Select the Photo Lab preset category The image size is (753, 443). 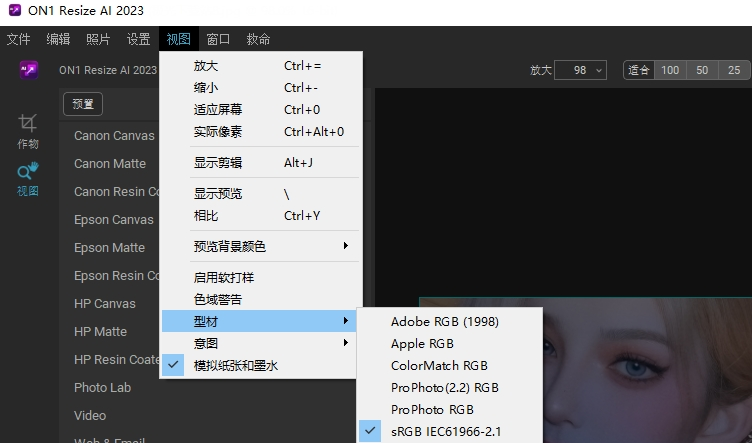point(102,387)
